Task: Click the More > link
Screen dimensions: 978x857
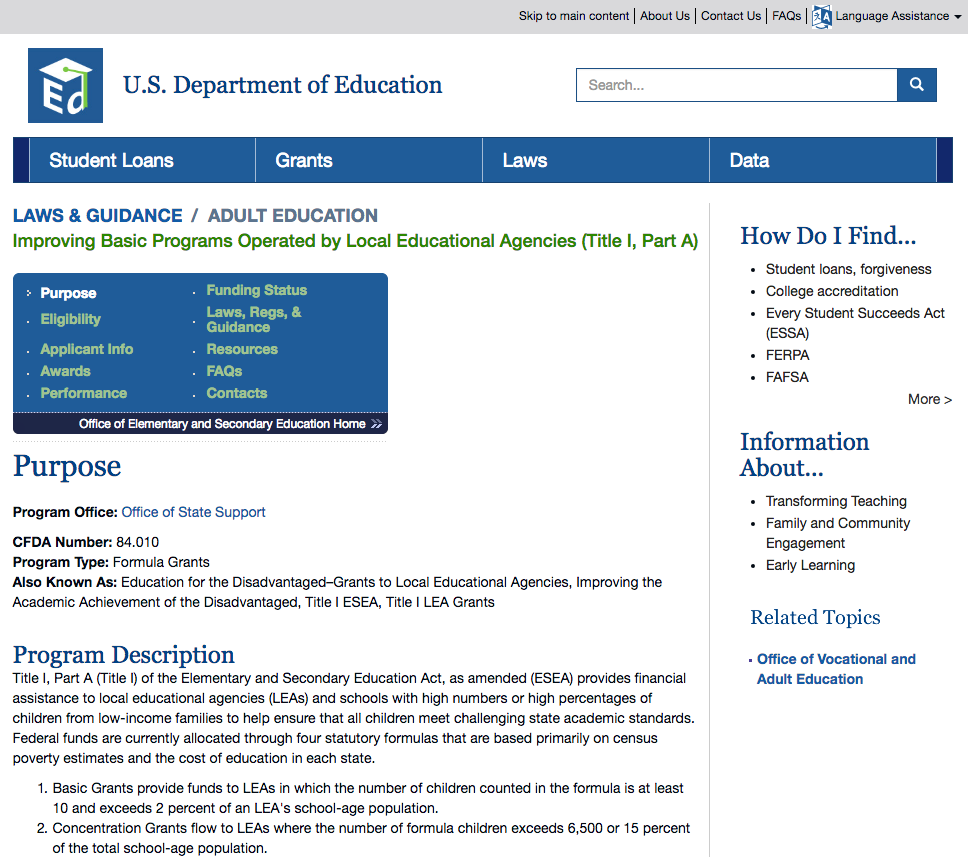Action: coord(929,399)
